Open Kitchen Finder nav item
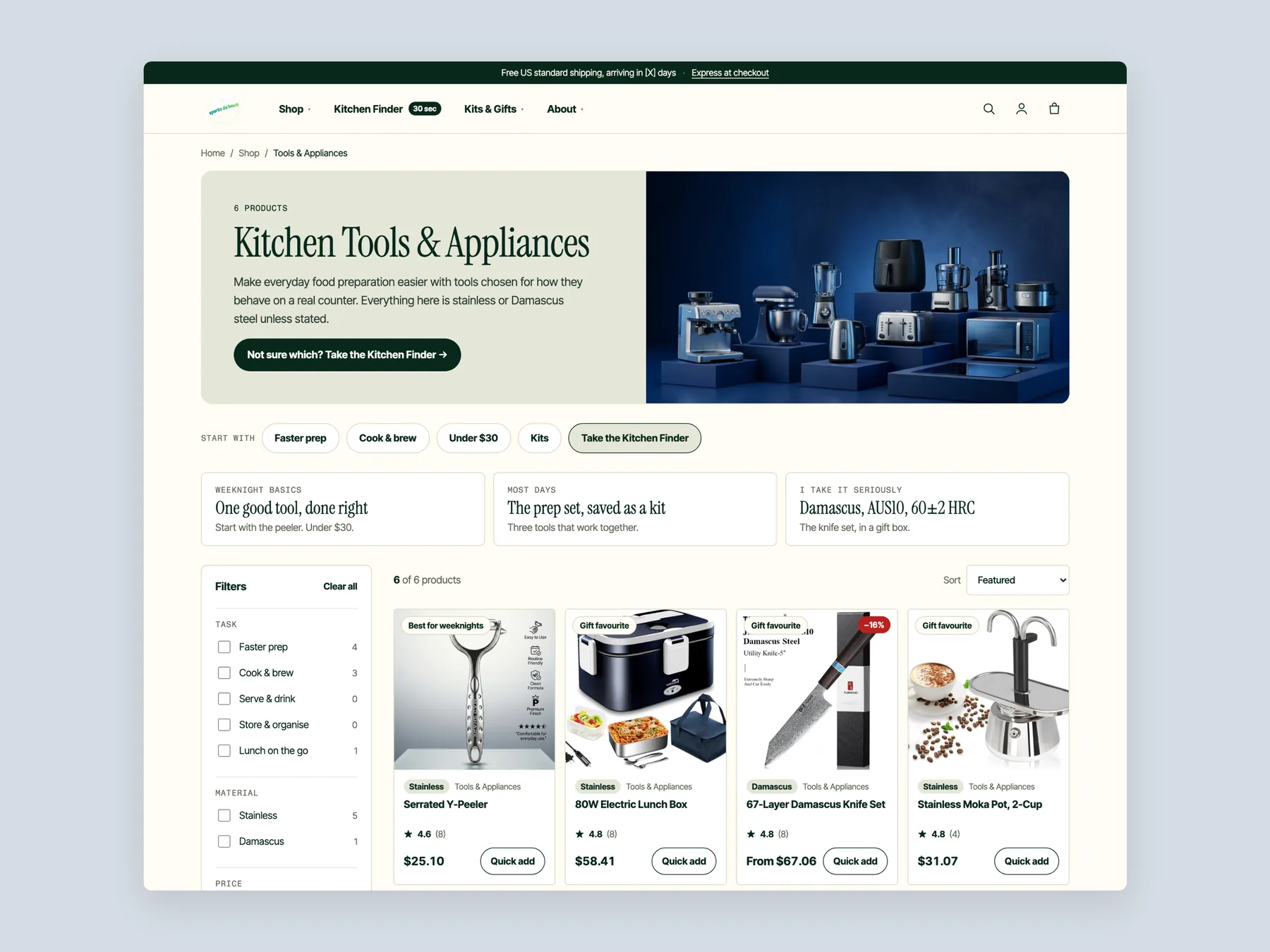Image resolution: width=1270 pixels, height=952 pixels. 387,109
